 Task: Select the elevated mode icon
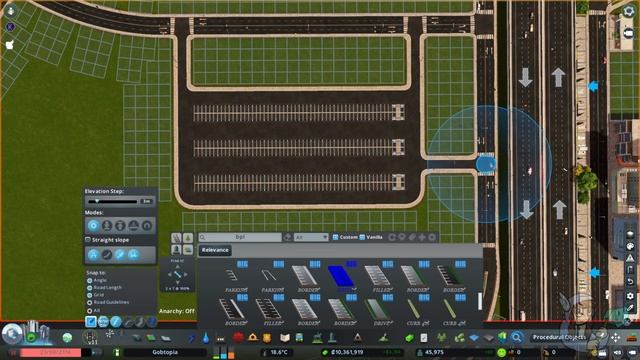(120, 225)
